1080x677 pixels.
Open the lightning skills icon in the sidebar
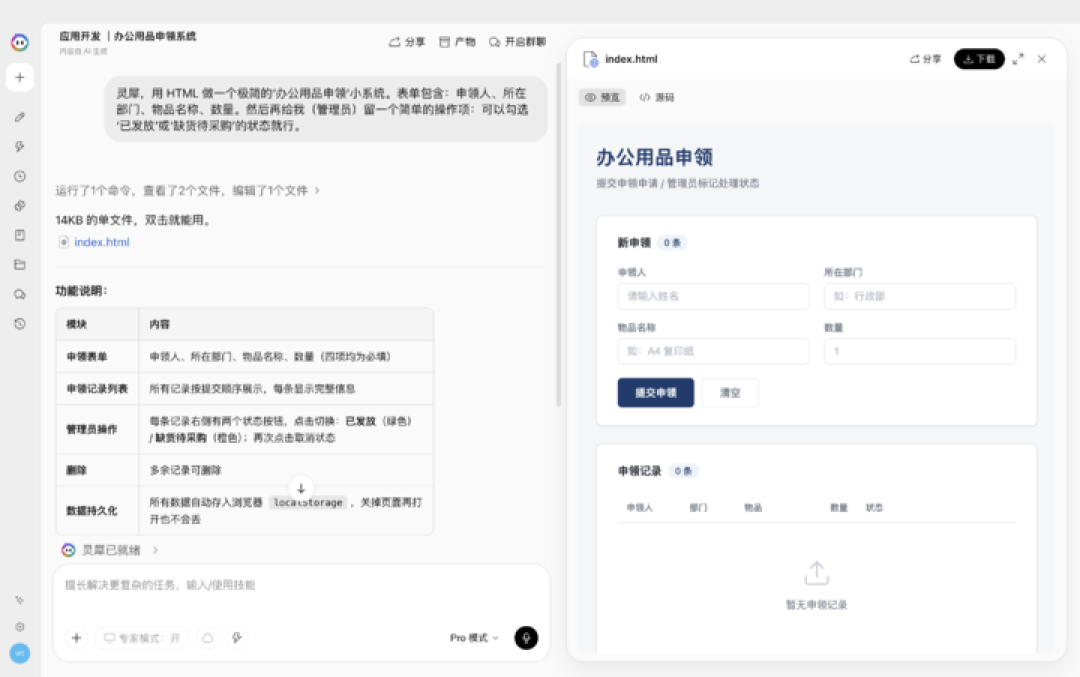pyautogui.click(x=20, y=147)
